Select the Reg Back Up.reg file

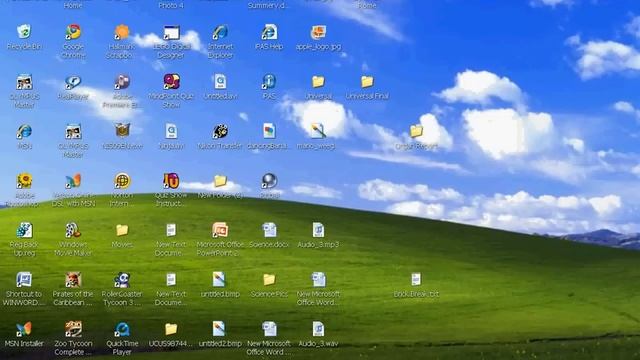tap(24, 230)
